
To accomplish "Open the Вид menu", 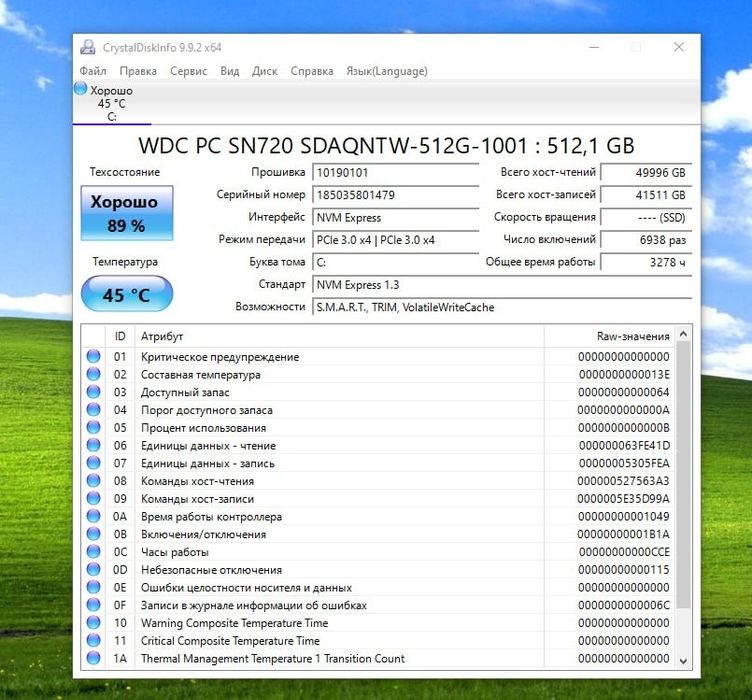I will (230, 71).
